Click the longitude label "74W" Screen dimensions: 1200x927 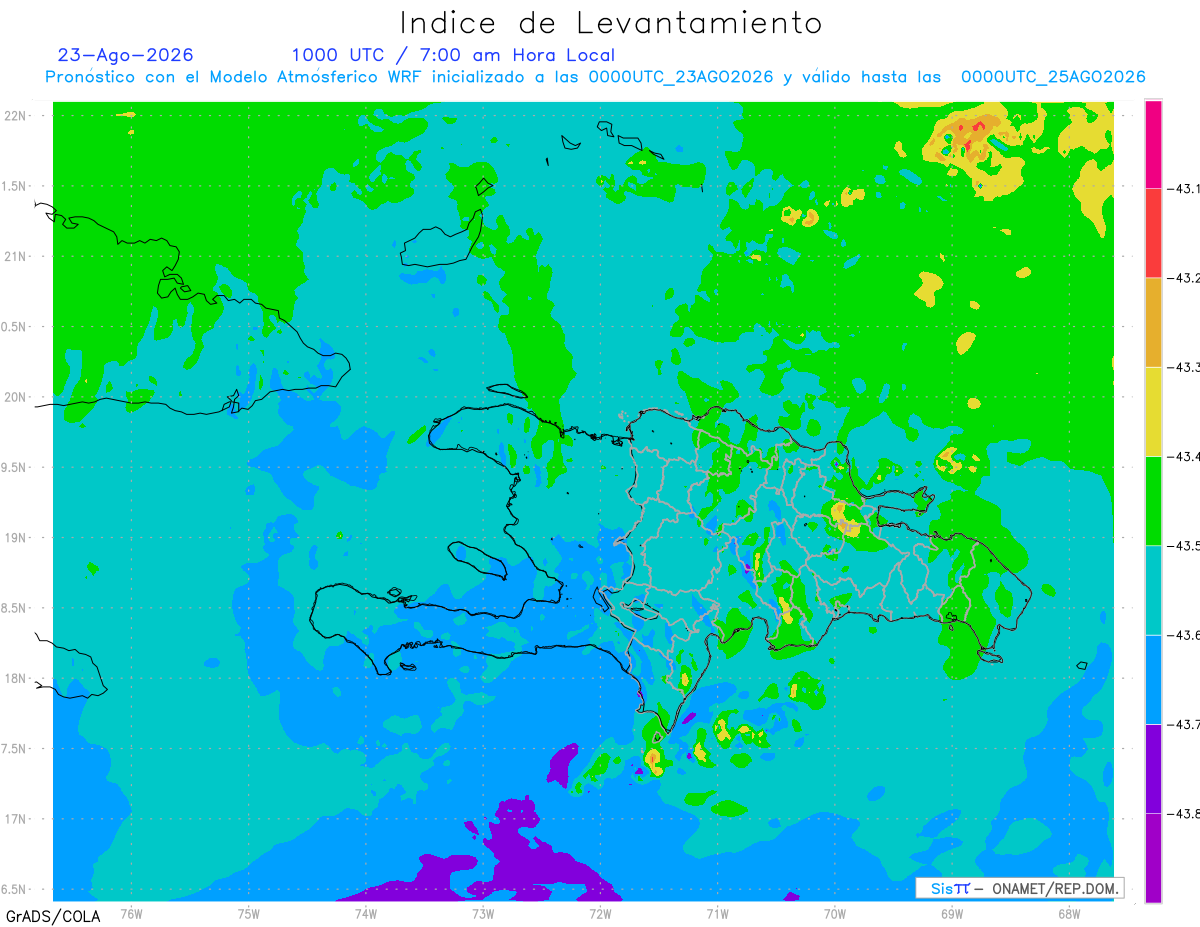366,912
